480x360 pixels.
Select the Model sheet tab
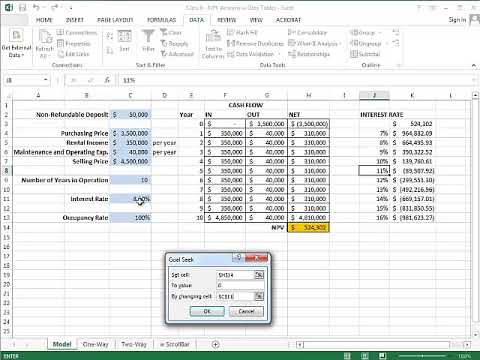click(62, 344)
